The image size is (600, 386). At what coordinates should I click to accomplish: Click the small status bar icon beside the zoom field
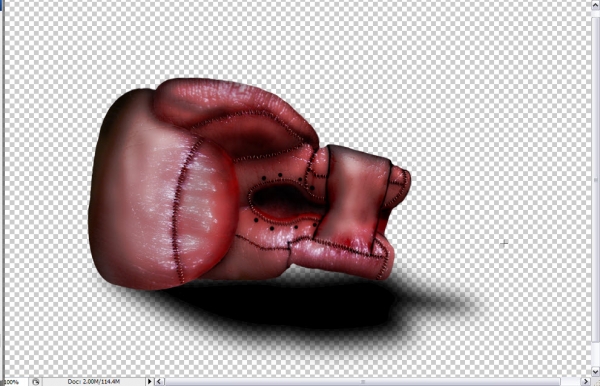coord(36,382)
